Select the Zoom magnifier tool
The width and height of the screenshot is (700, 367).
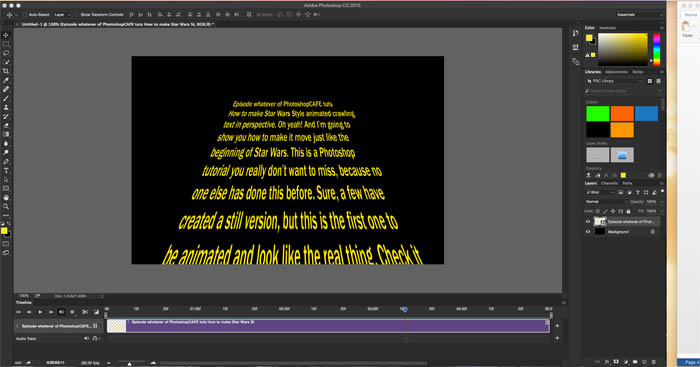(6, 207)
